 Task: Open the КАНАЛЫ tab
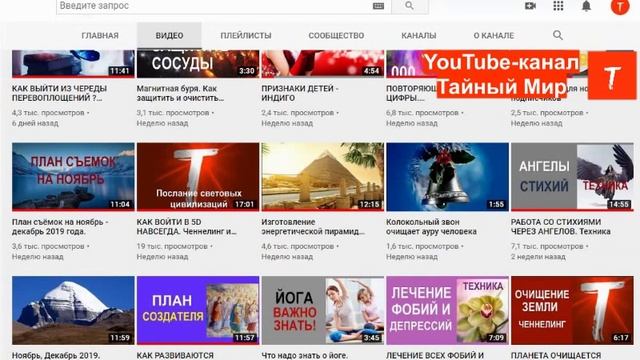pyautogui.click(x=419, y=36)
